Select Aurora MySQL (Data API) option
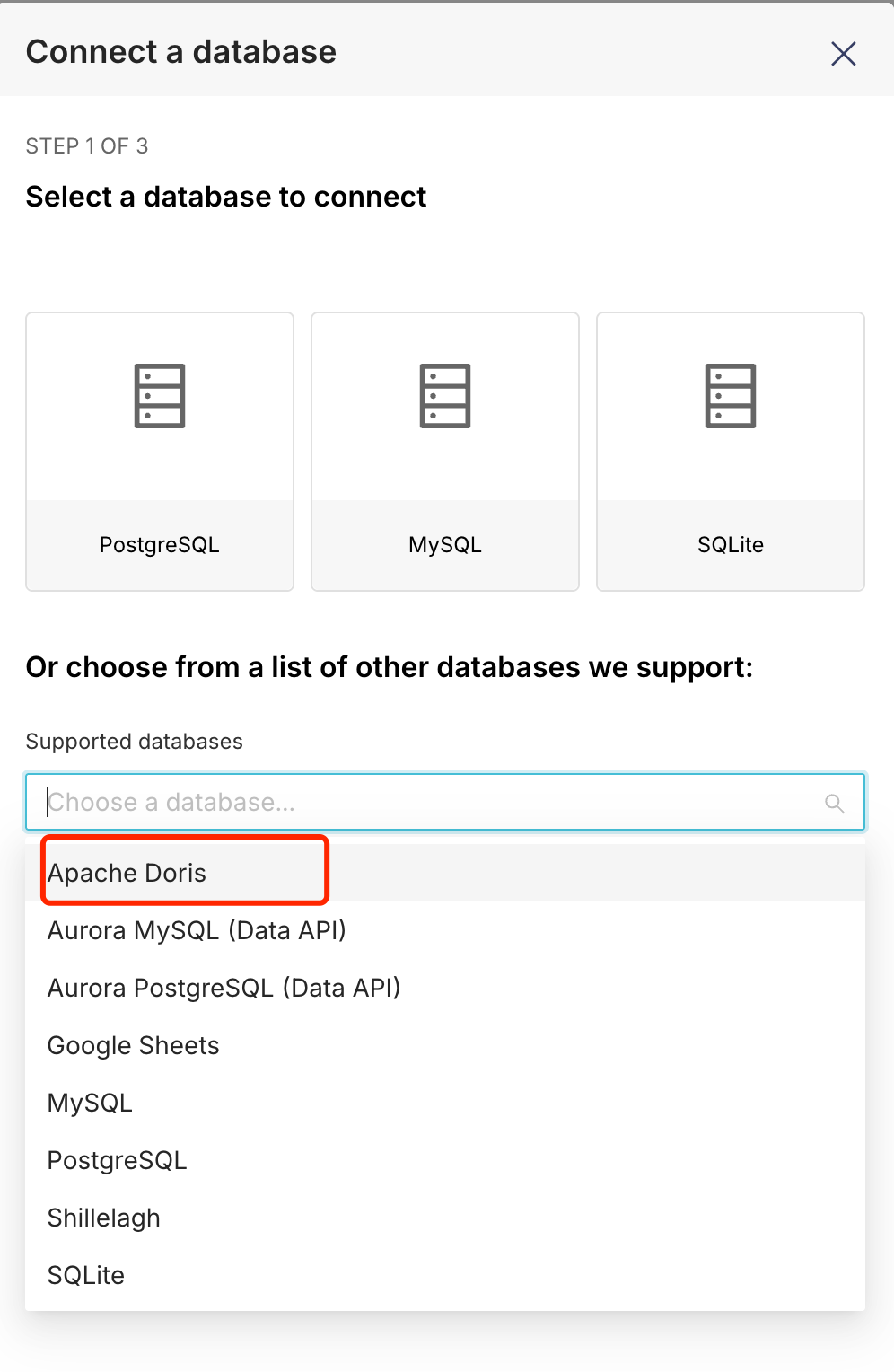 (197, 930)
